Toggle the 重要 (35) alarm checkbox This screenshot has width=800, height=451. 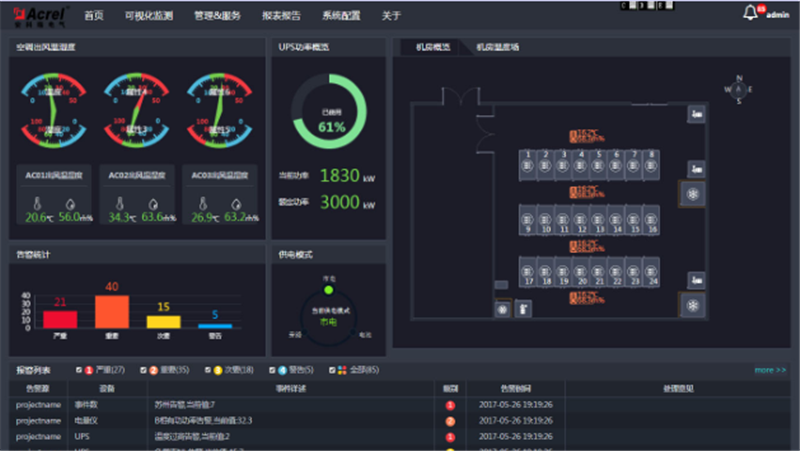point(140,370)
